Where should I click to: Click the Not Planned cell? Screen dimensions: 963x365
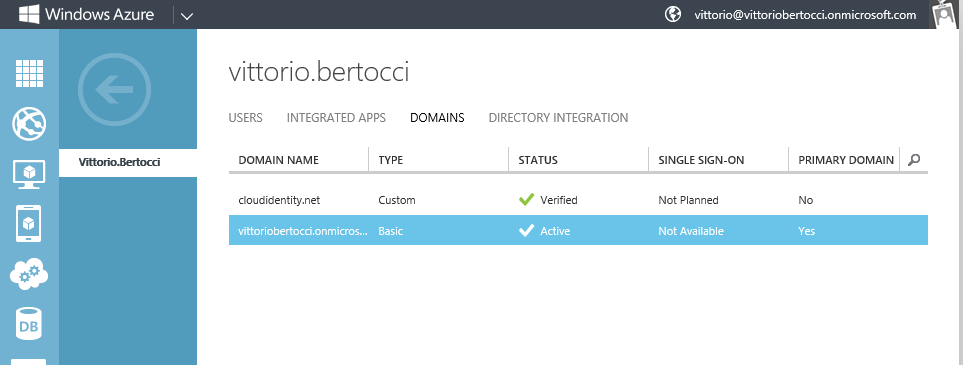[688, 200]
